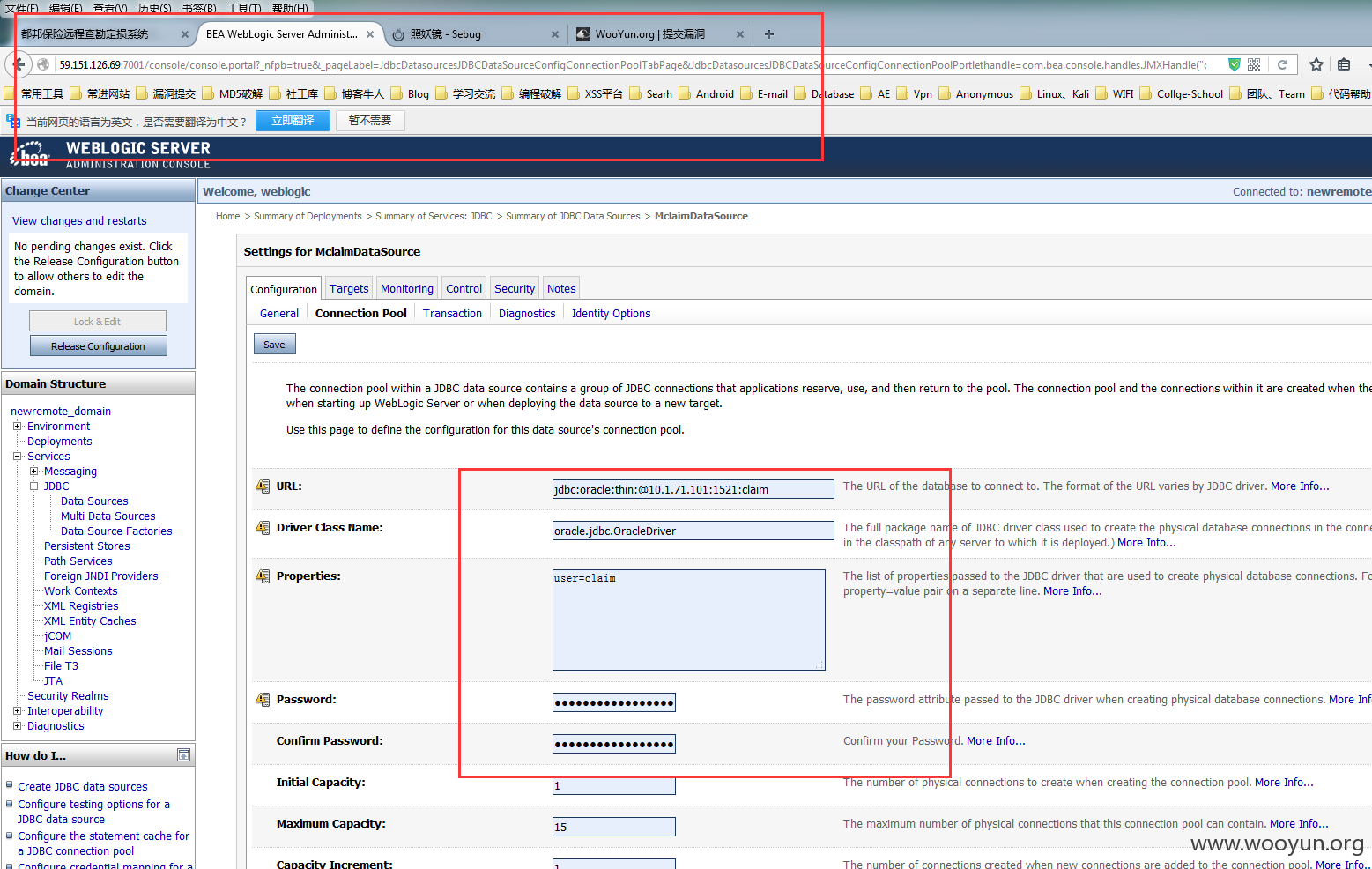Screen dimensions: 1372x869
Task: Collapse the JDBC tree node
Action: tap(34, 486)
